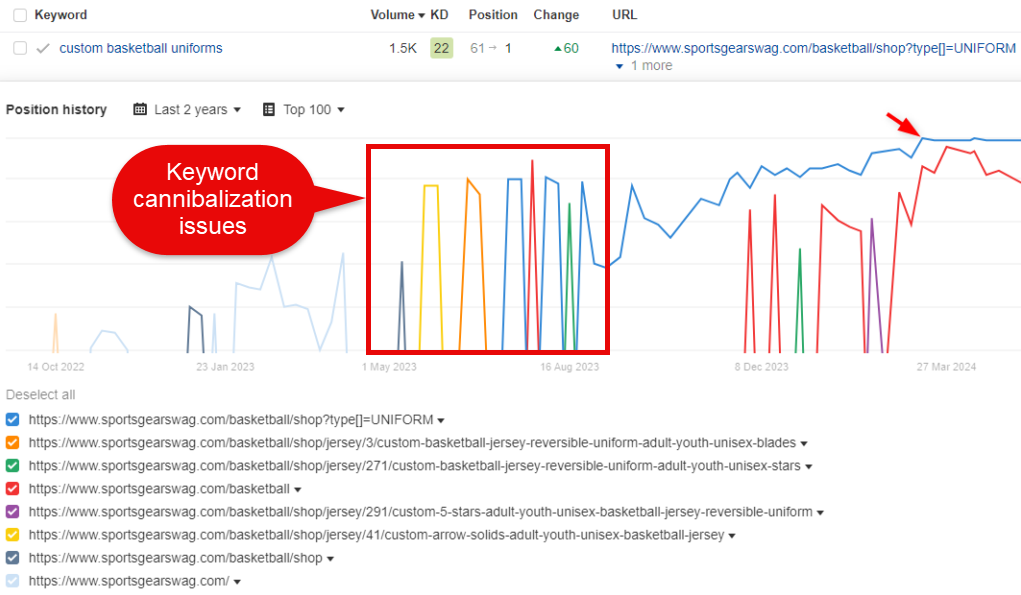Click the '14 Oct 2022' axis date
The width and height of the screenshot is (1021, 595).
56,367
